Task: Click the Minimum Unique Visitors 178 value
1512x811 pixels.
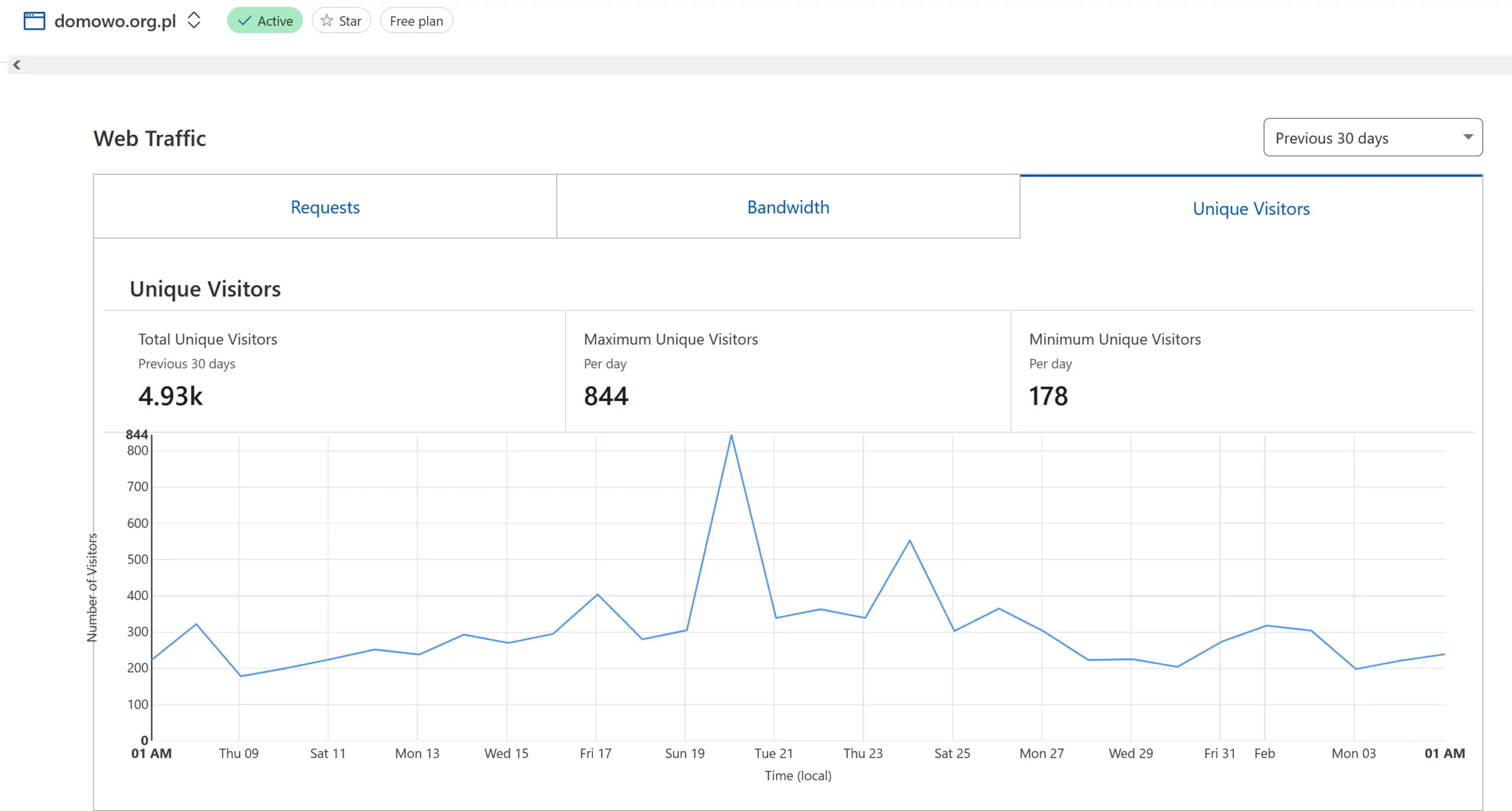Action: coord(1048,396)
